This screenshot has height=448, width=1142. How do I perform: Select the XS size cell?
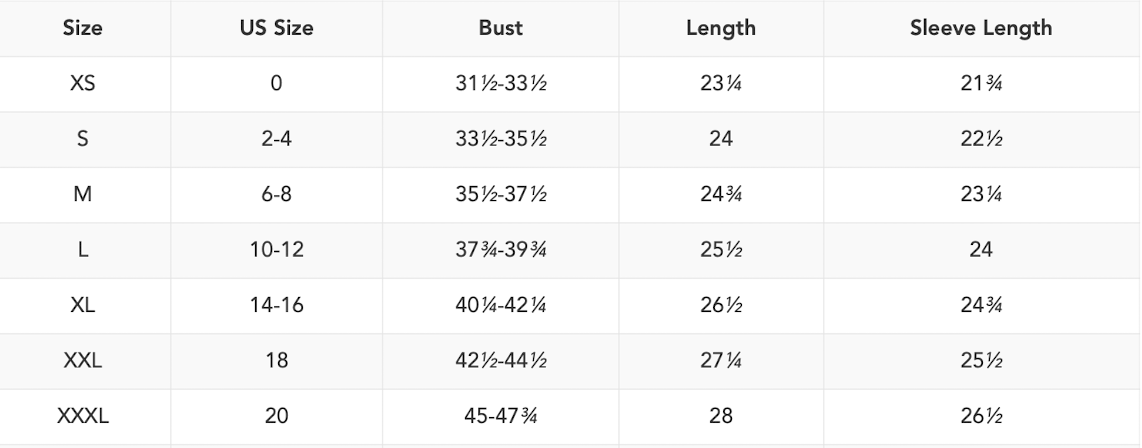click(x=83, y=84)
